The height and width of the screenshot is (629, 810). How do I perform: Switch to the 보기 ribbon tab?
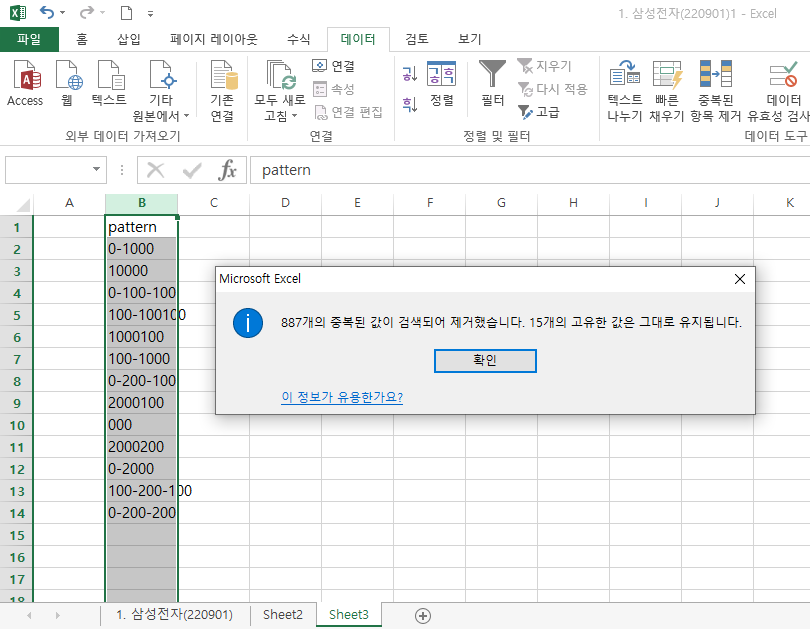(x=470, y=39)
